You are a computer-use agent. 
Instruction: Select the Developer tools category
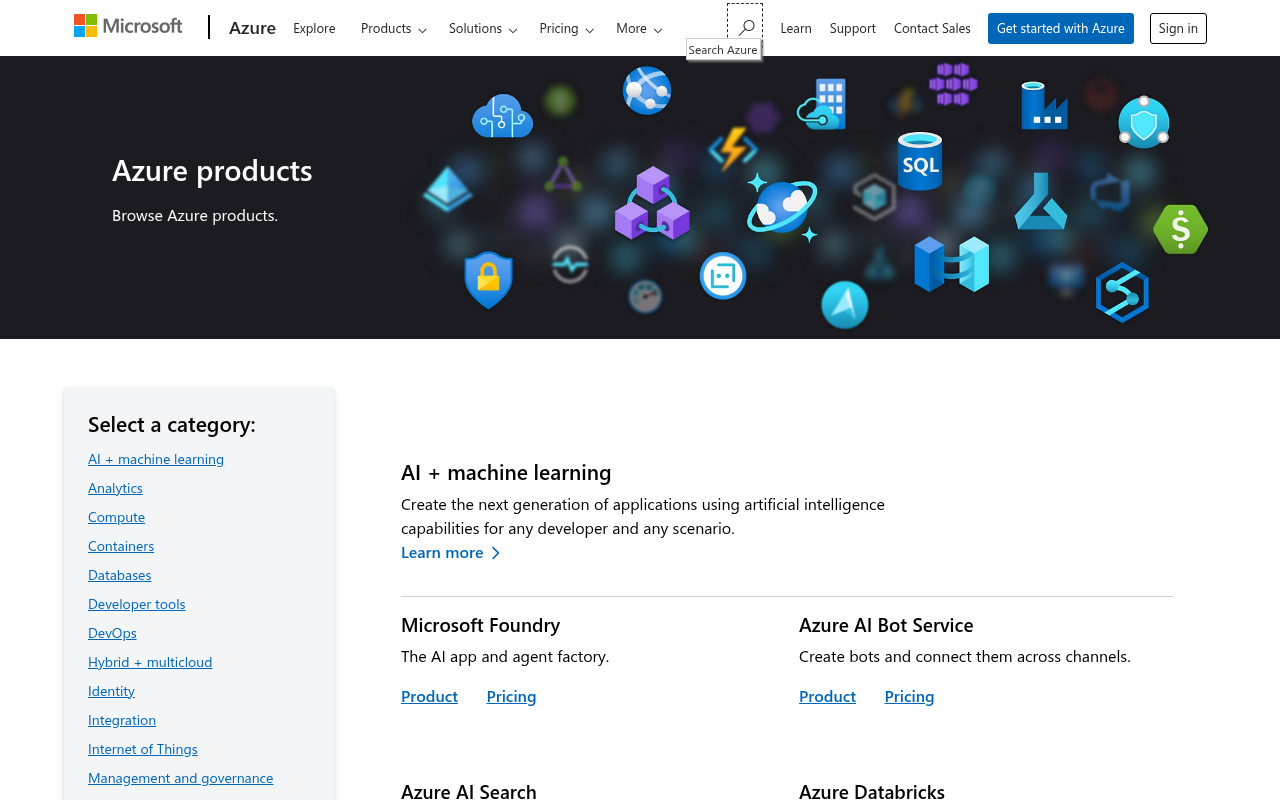tap(137, 604)
